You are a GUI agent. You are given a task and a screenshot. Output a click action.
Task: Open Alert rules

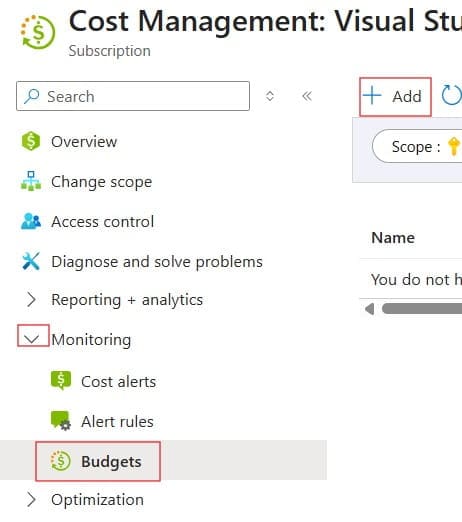pos(117,422)
